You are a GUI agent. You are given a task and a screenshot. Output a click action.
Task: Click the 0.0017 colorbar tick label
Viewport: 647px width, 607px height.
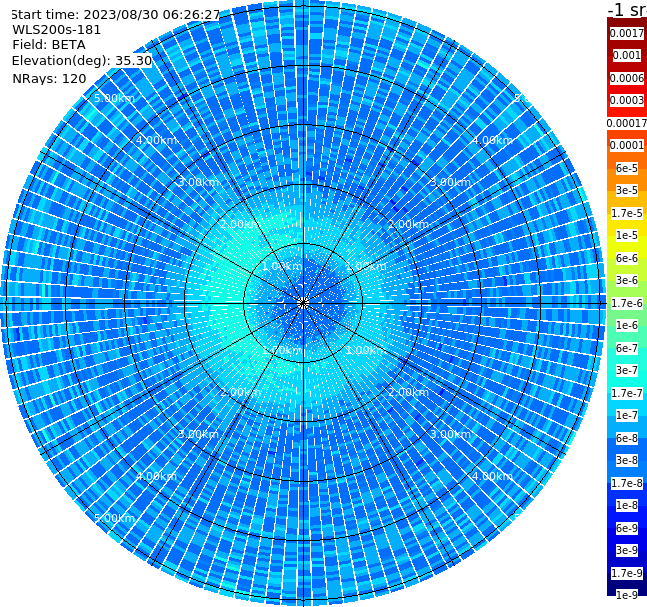pyautogui.click(x=627, y=33)
